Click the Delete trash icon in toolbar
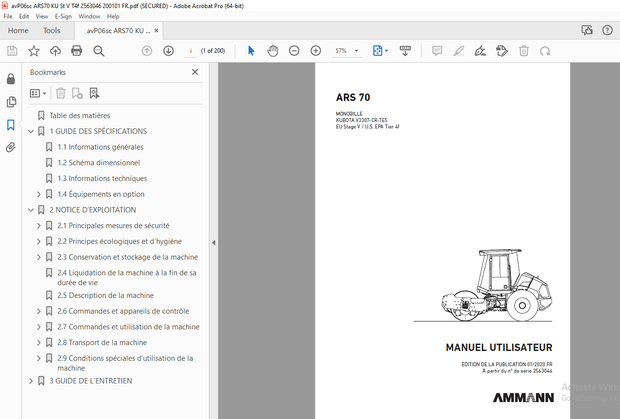The image size is (620, 419). click(x=524, y=51)
